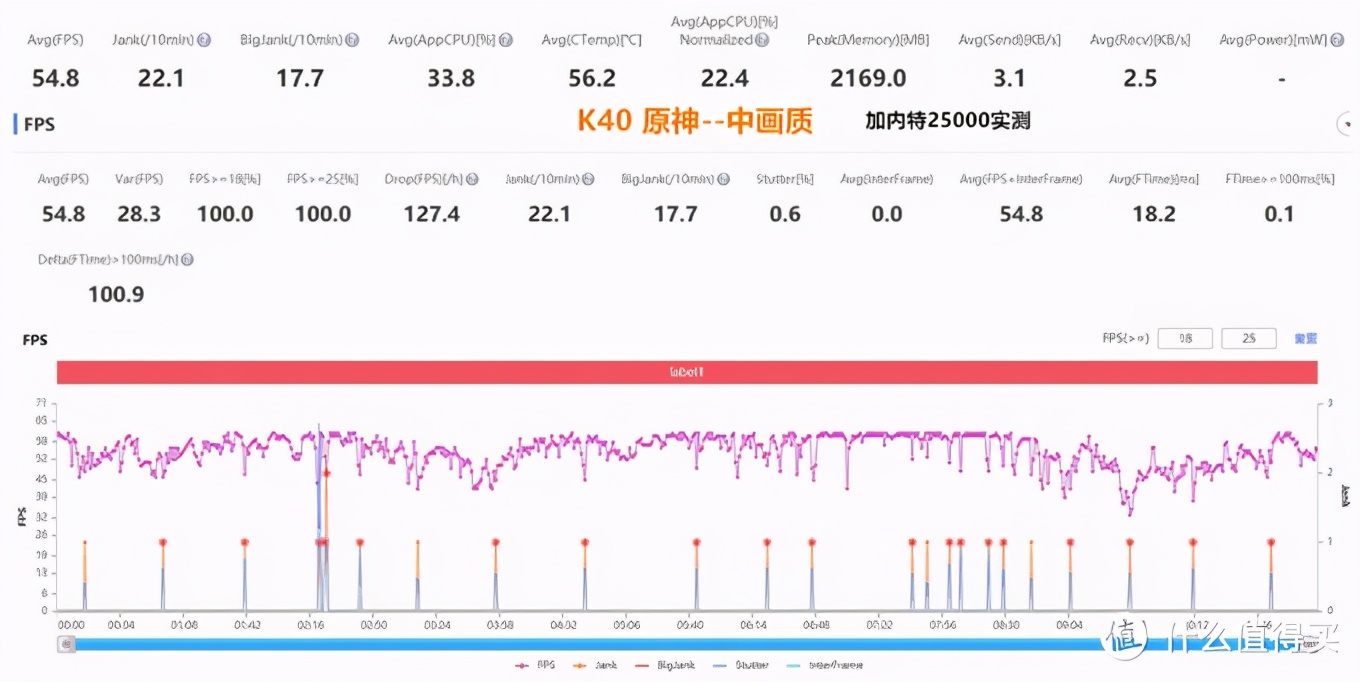Click the Avg(CTemp) value 56.2
Screen dimensions: 1360x682
click(592, 78)
